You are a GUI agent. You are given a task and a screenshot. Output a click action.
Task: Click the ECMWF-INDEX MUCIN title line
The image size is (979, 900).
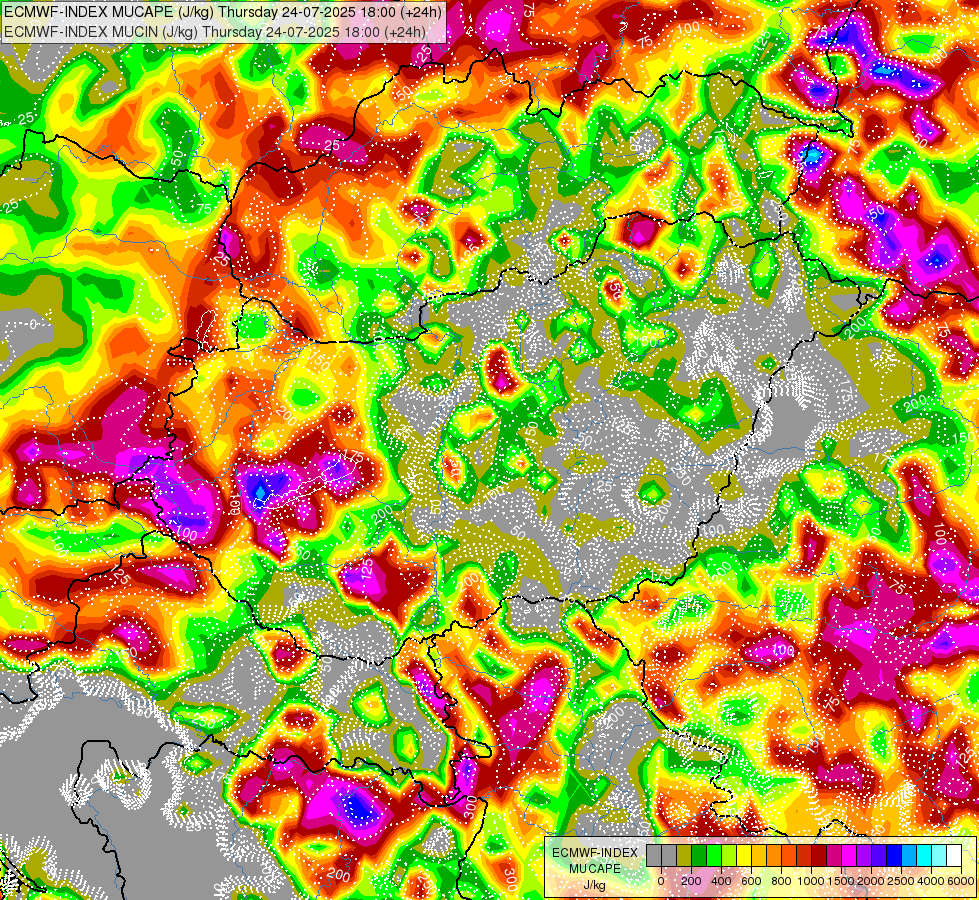pyautogui.click(x=215, y=31)
